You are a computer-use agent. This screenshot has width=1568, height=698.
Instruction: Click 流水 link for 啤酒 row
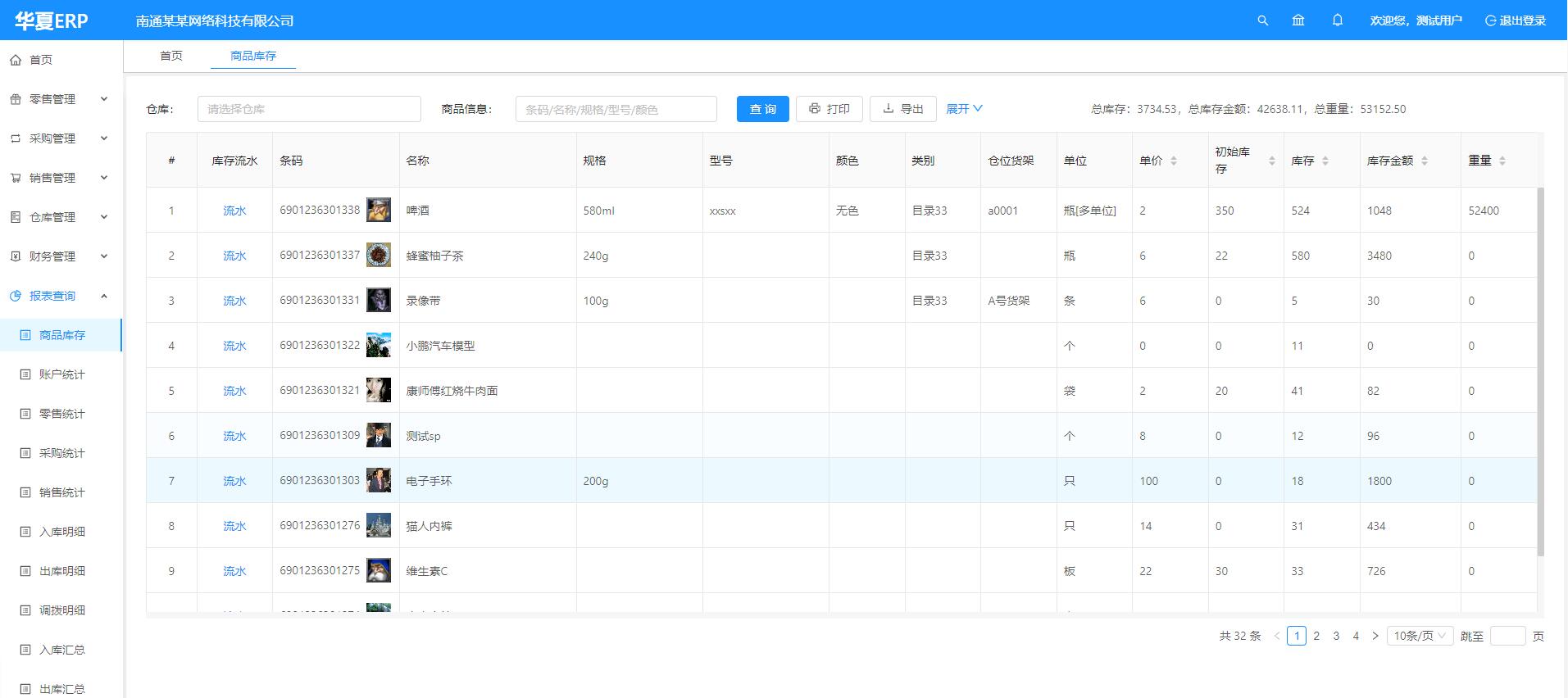click(234, 211)
